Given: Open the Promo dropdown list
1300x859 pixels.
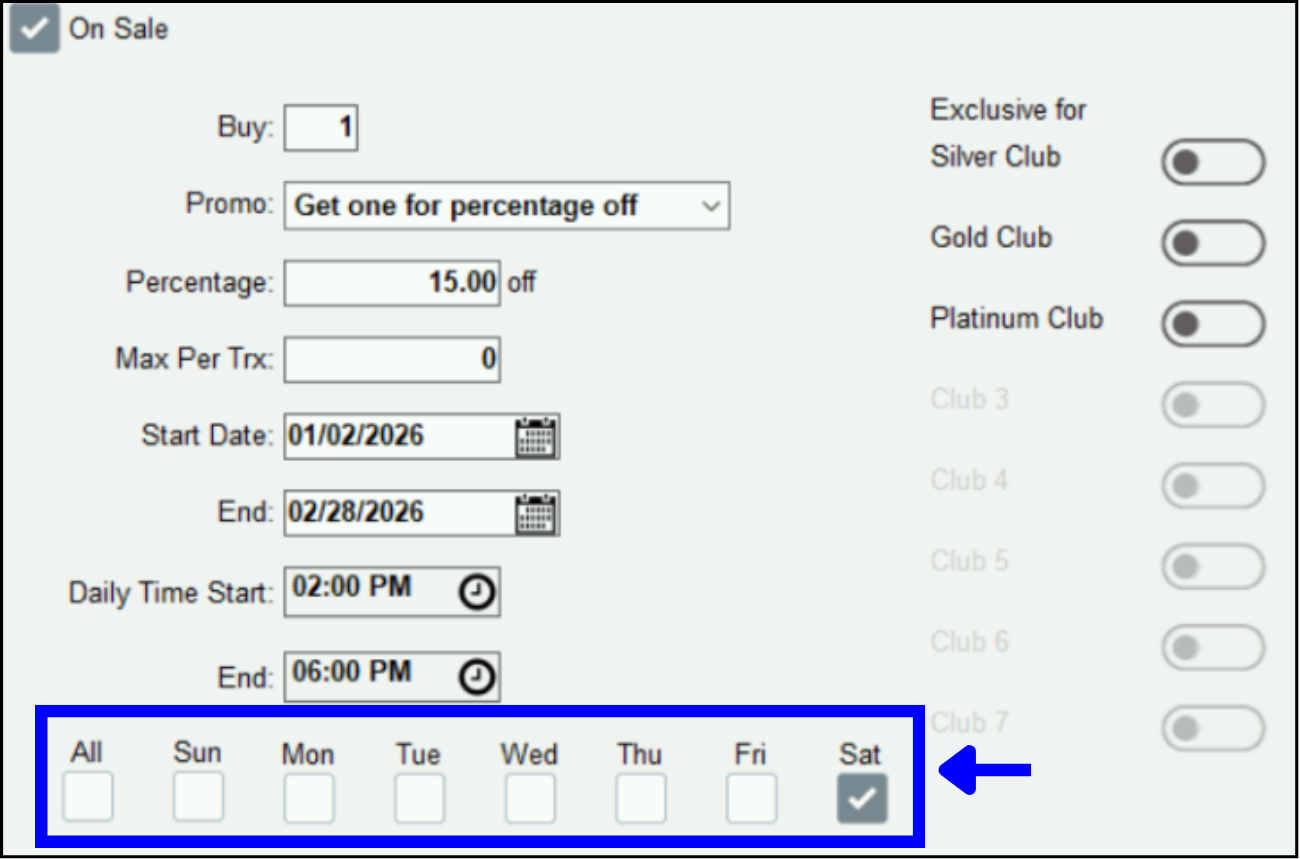Looking at the screenshot, I should 507,206.
